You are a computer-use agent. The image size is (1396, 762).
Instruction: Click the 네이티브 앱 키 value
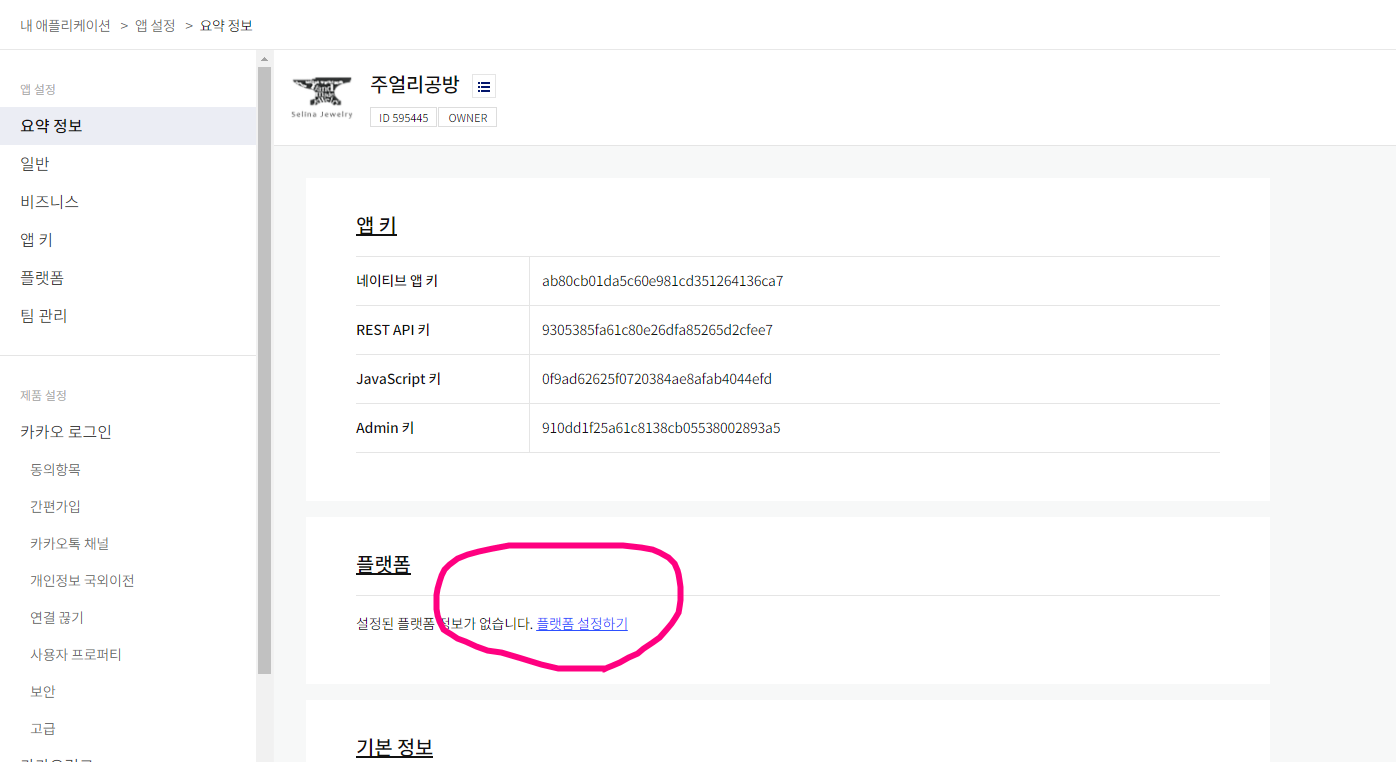click(662, 281)
